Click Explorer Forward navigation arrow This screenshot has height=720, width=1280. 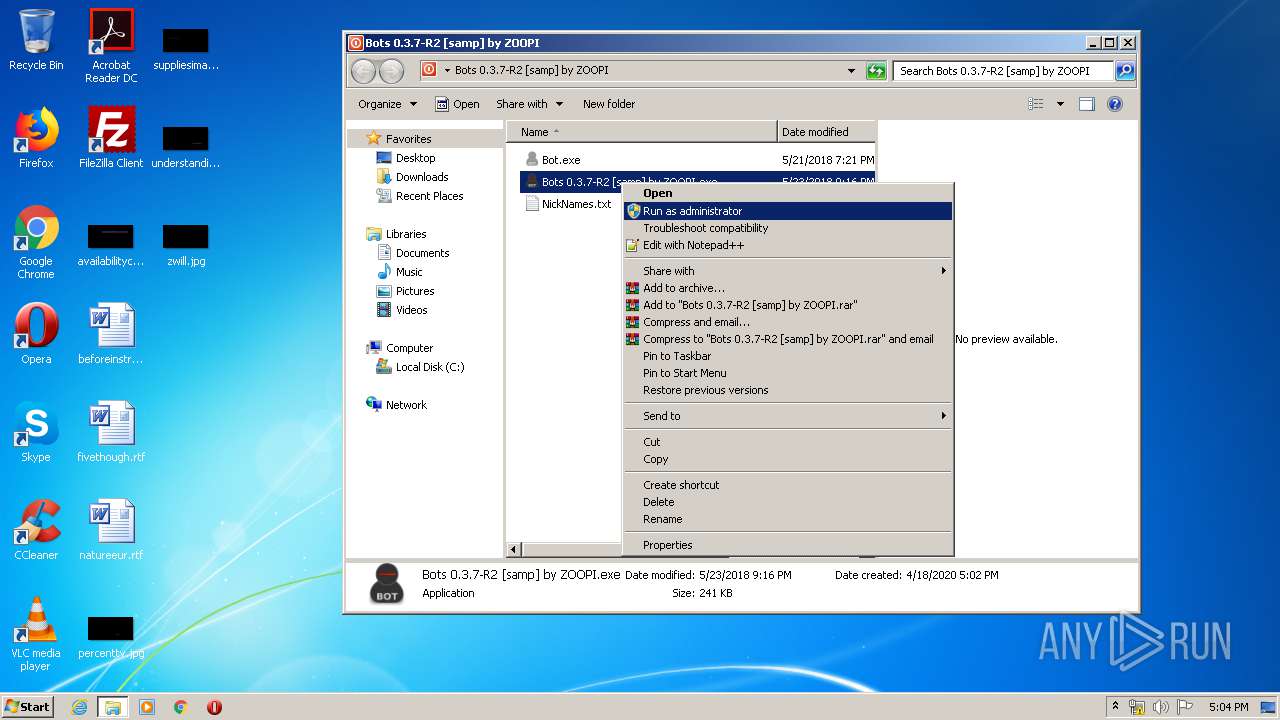pos(391,71)
